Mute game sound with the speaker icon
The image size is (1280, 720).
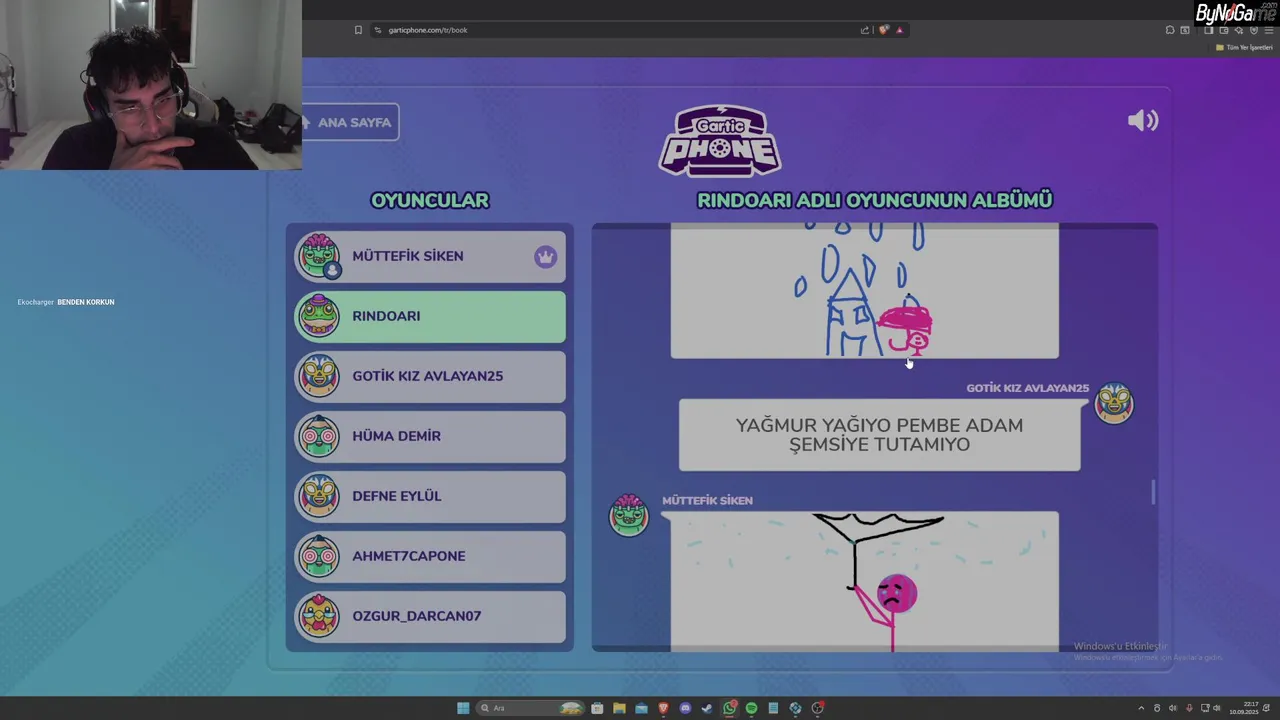point(1142,121)
